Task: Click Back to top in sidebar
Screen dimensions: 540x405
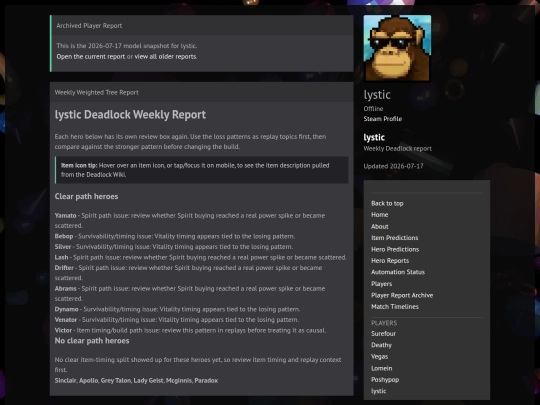Action: [x=387, y=203]
